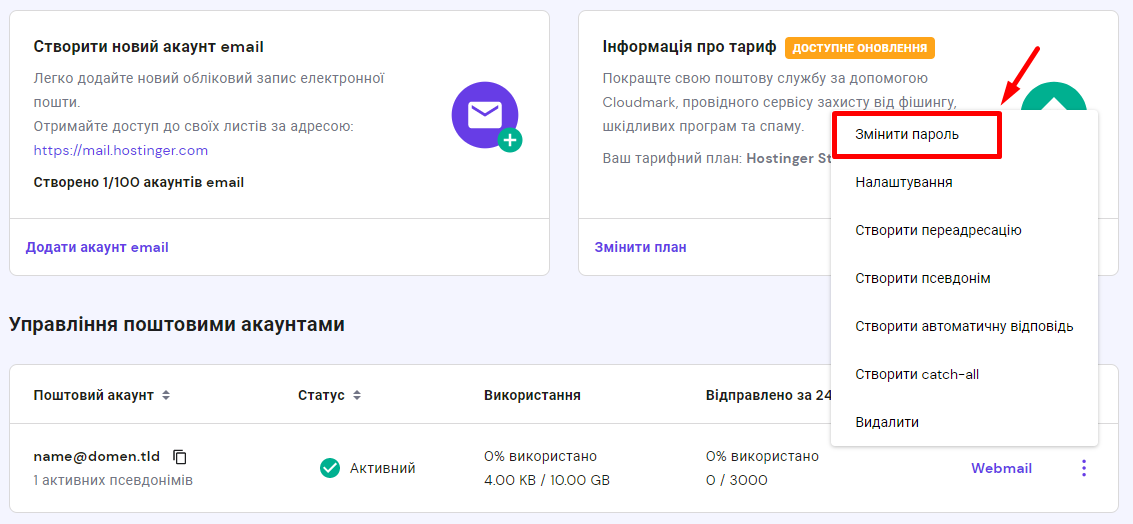Choose Створити переадресацію menu option
Viewport: 1133px width, 524px height.
click(x=938, y=230)
